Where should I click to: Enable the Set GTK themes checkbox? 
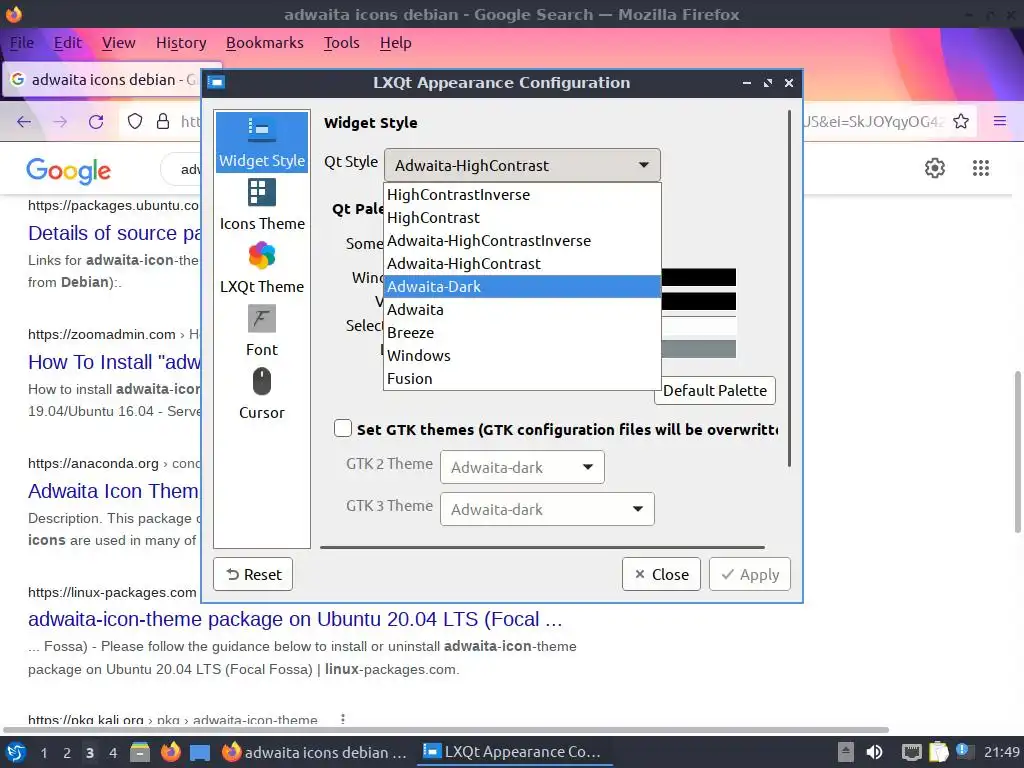tap(343, 428)
